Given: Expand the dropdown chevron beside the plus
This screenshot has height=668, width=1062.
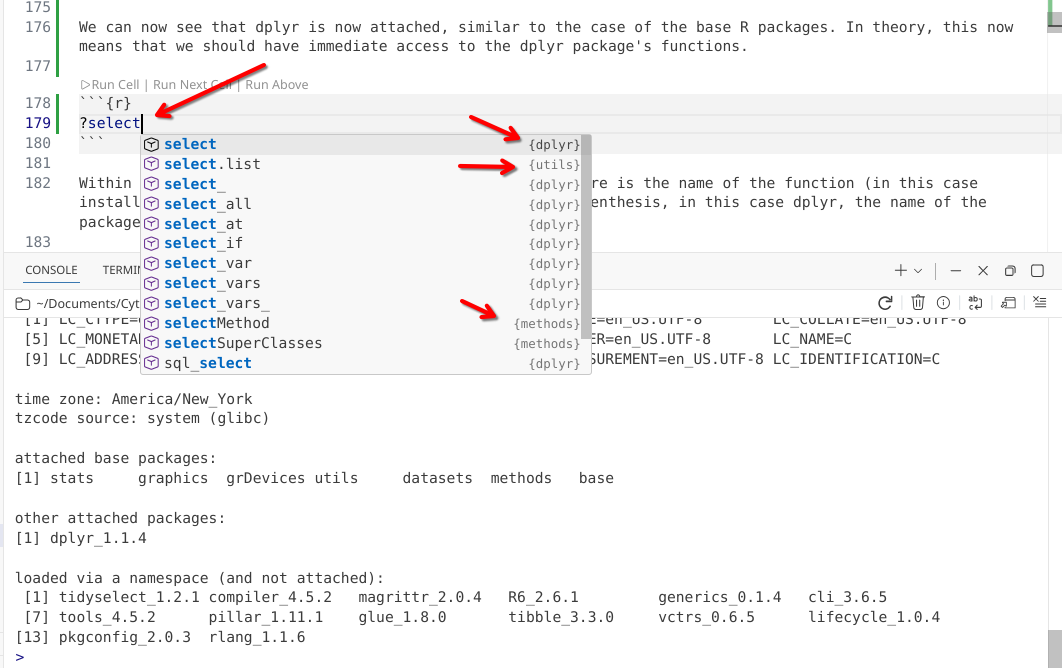Looking at the screenshot, I should [918, 271].
